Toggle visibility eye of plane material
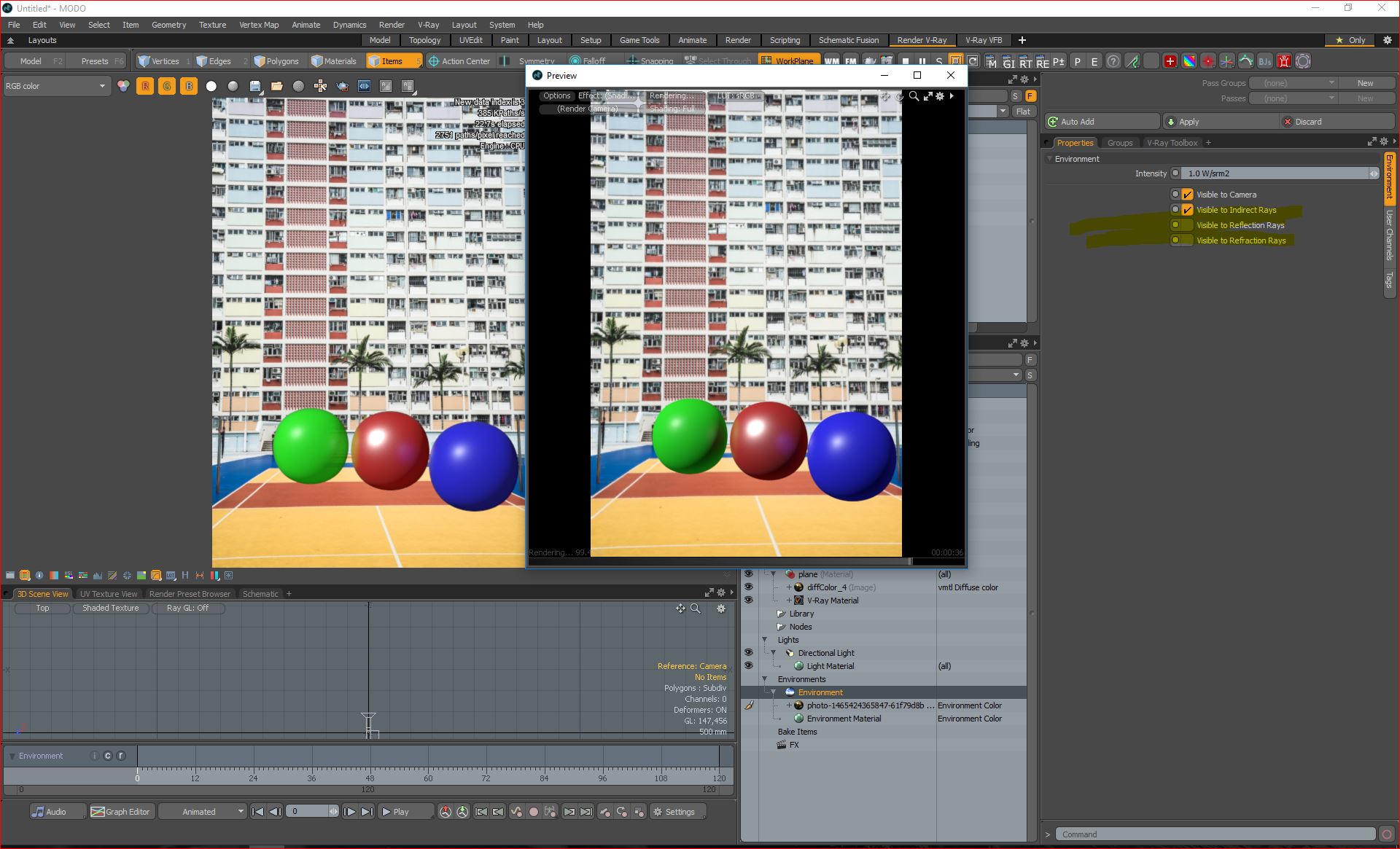The height and width of the screenshot is (849, 1400). click(748, 574)
